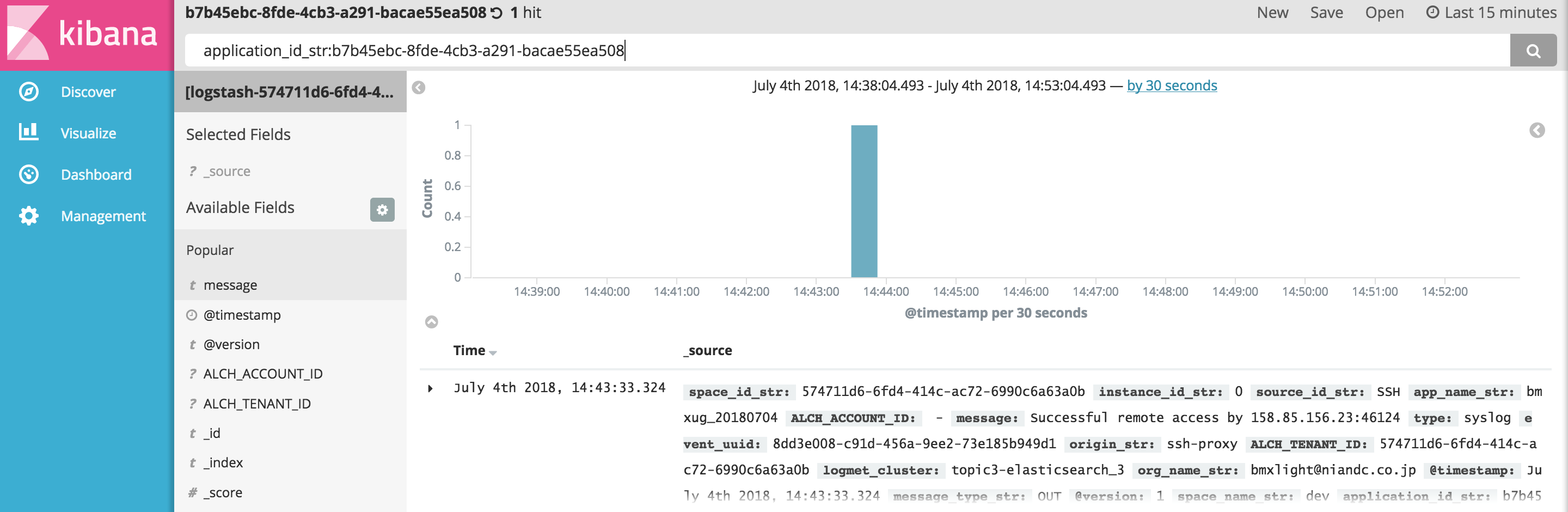Click clock icon beside Last 15 minutes

click(1432, 12)
